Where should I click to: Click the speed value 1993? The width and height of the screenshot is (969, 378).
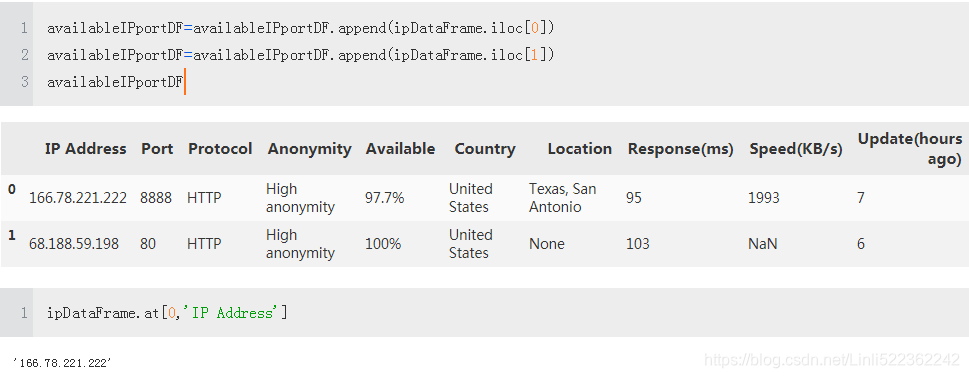(764, 198)
